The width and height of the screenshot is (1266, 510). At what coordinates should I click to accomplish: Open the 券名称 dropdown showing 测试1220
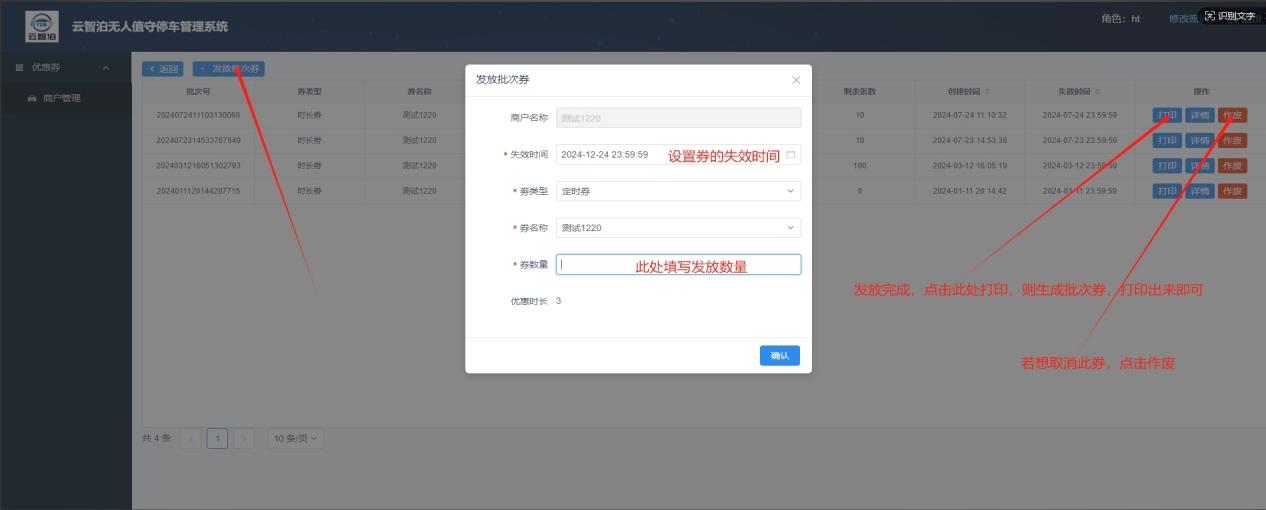click(678, 228)
